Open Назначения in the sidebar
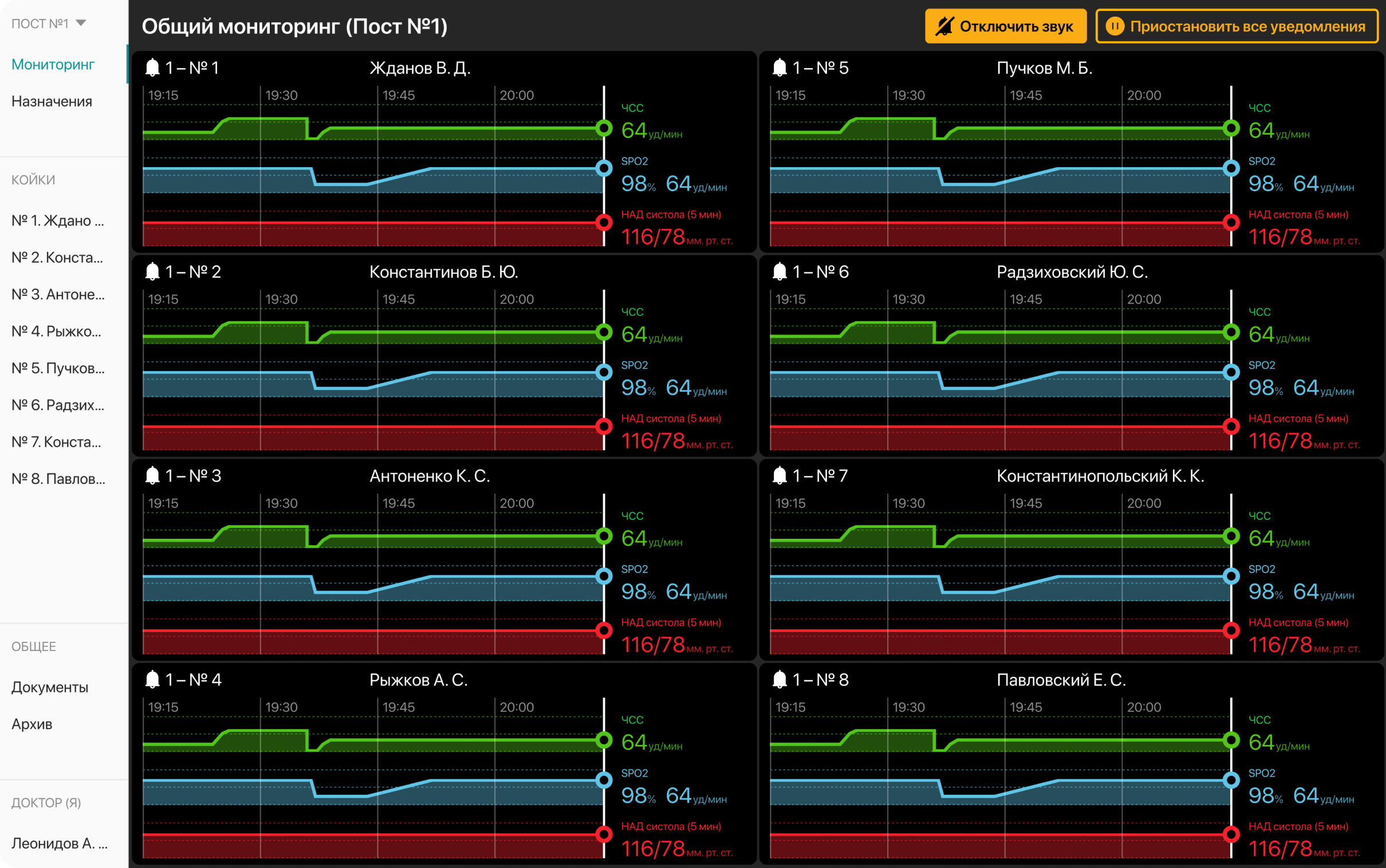Image resolution: width=1386 pixels, height=868 pixels. click(52, 101)
